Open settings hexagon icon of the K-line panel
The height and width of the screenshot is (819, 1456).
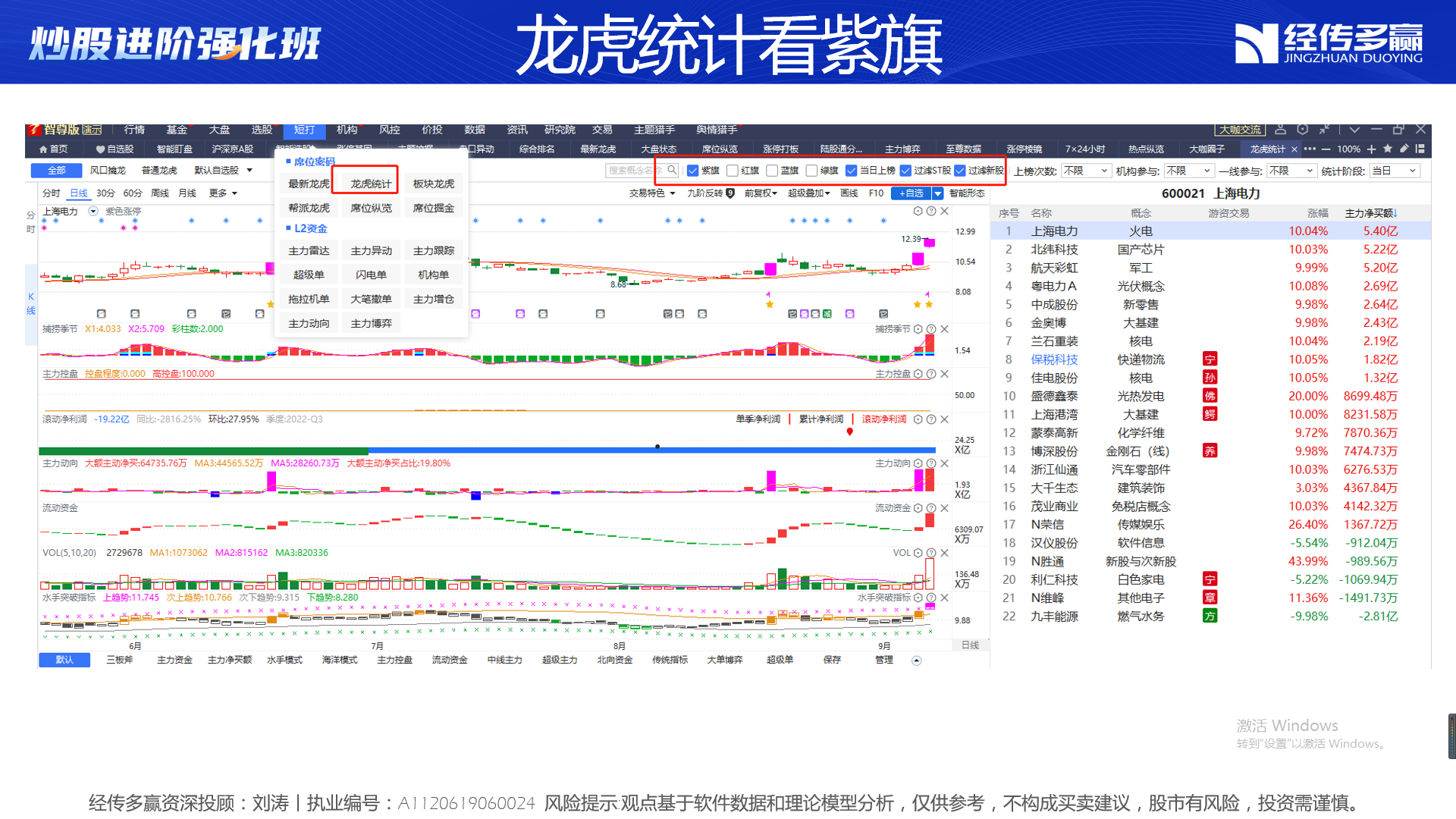point(918,212)
